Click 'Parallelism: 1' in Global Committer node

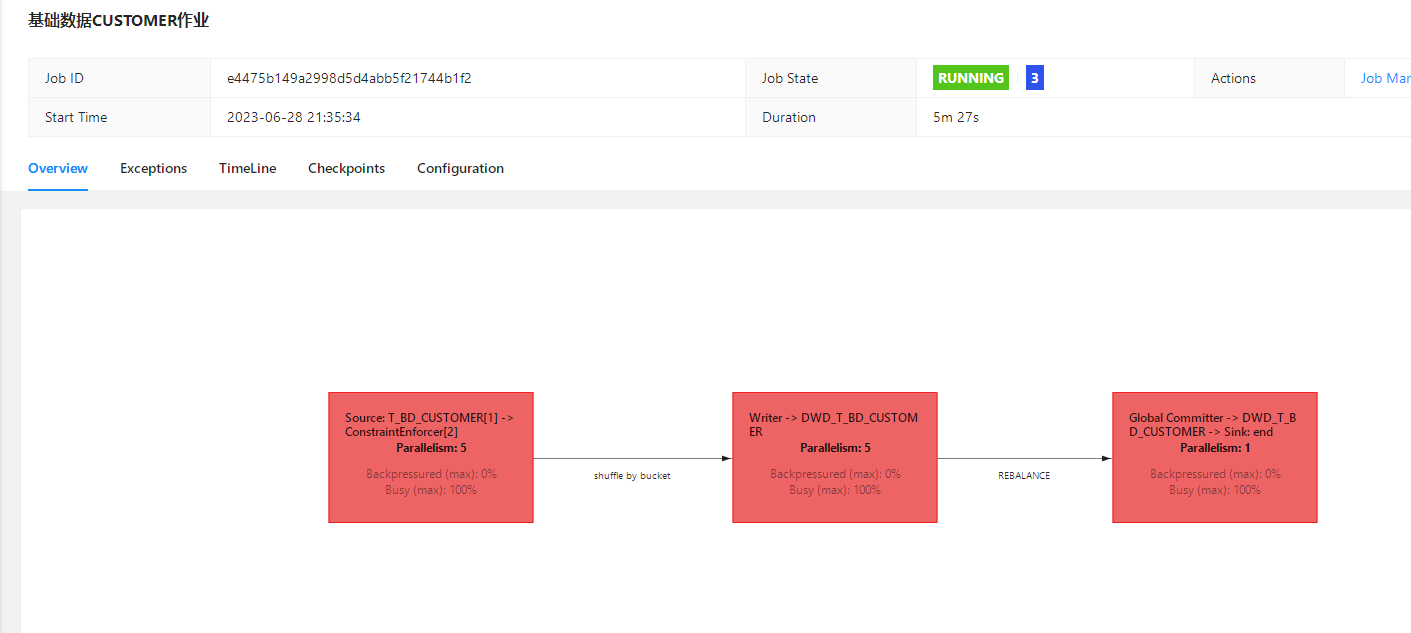(x=1215, y=448)
